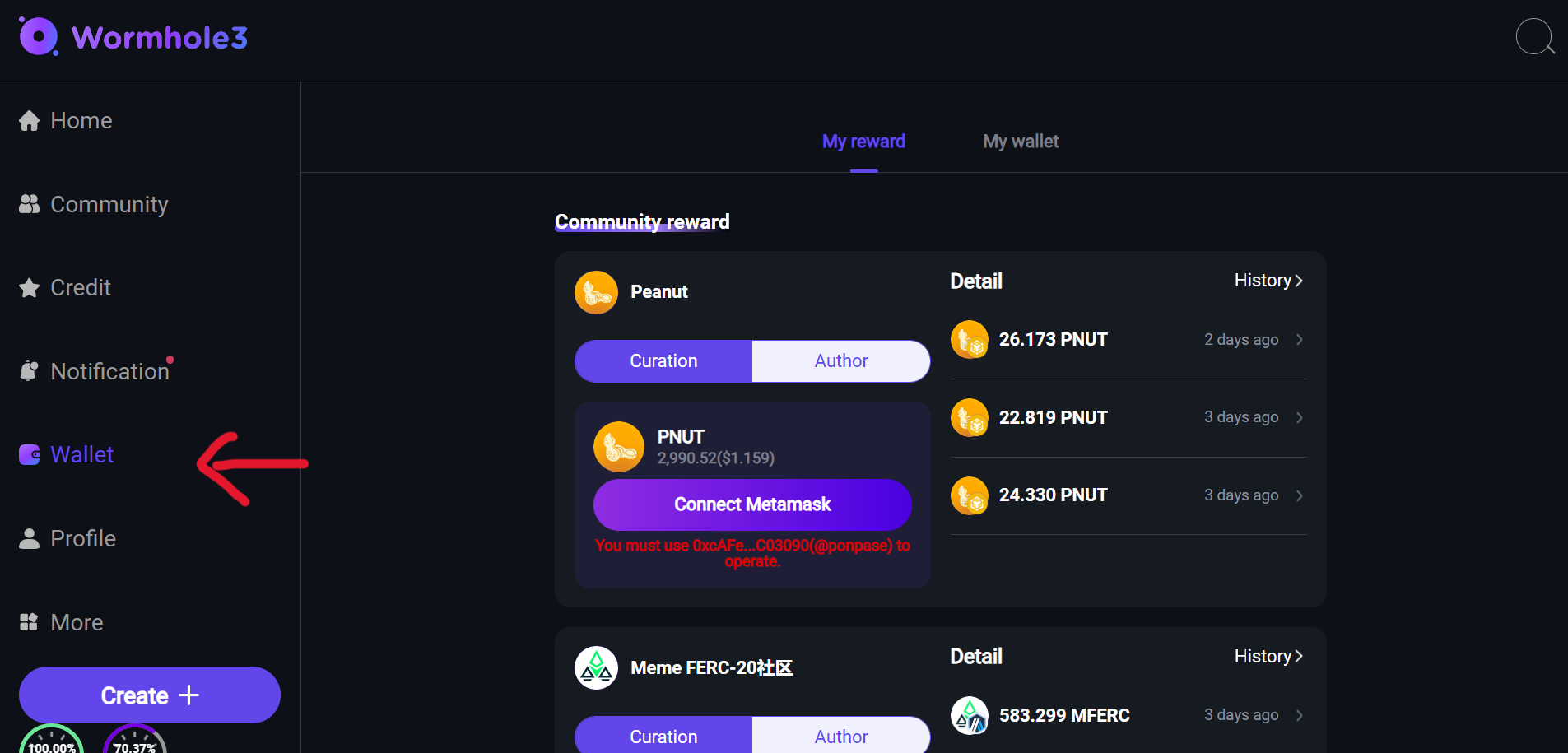Switch Peanut rewards to Author view

coord(840,360)
